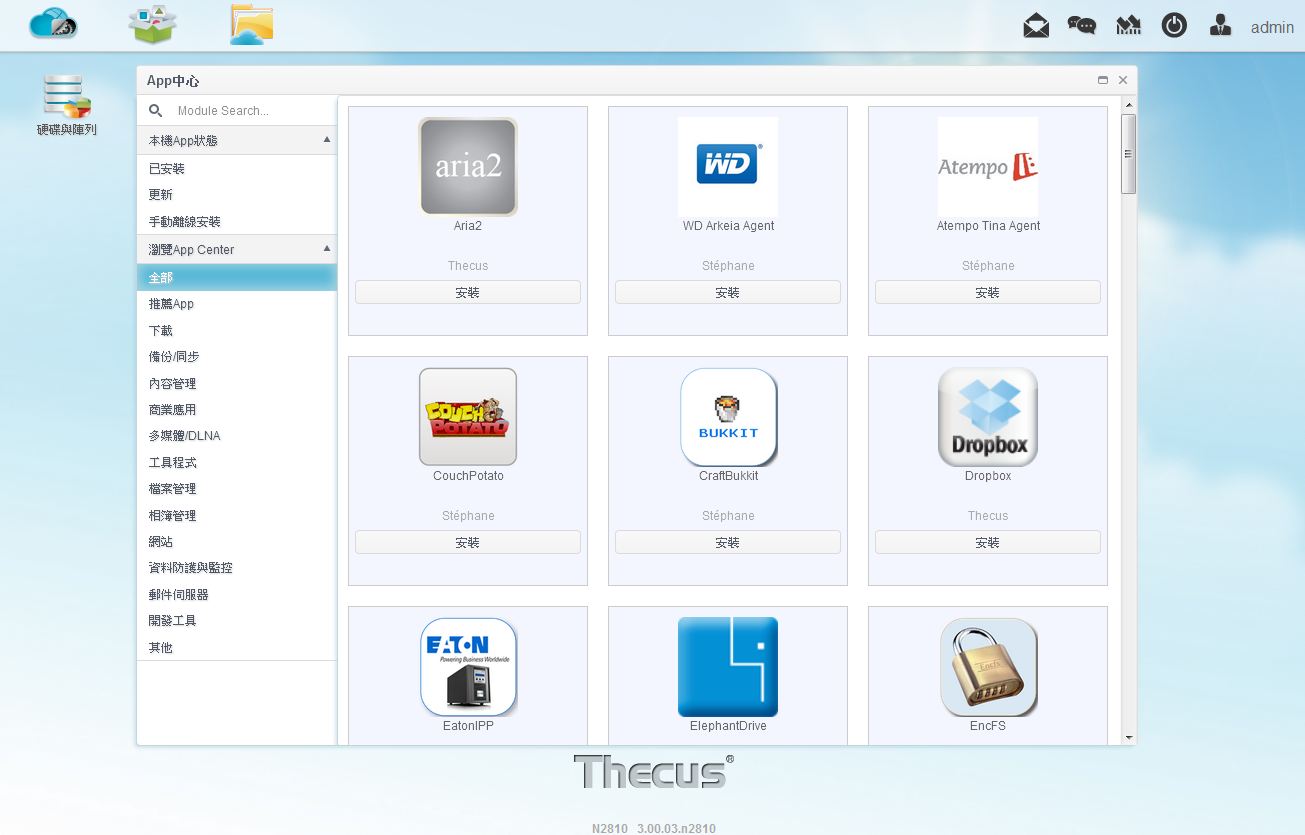Open the cloud dashboard icon in top bar

(x=54, y=24)
